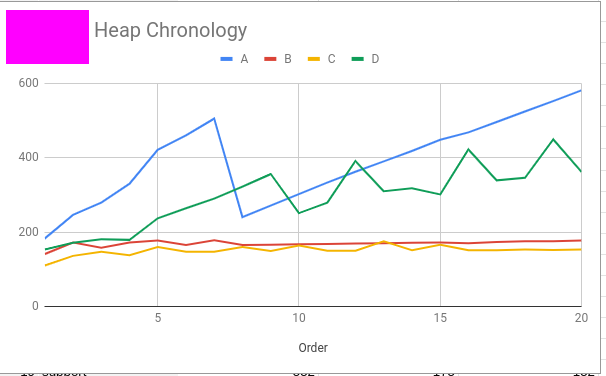Click legend label D
The image size is (606, 376).
[x=375, y=59]
